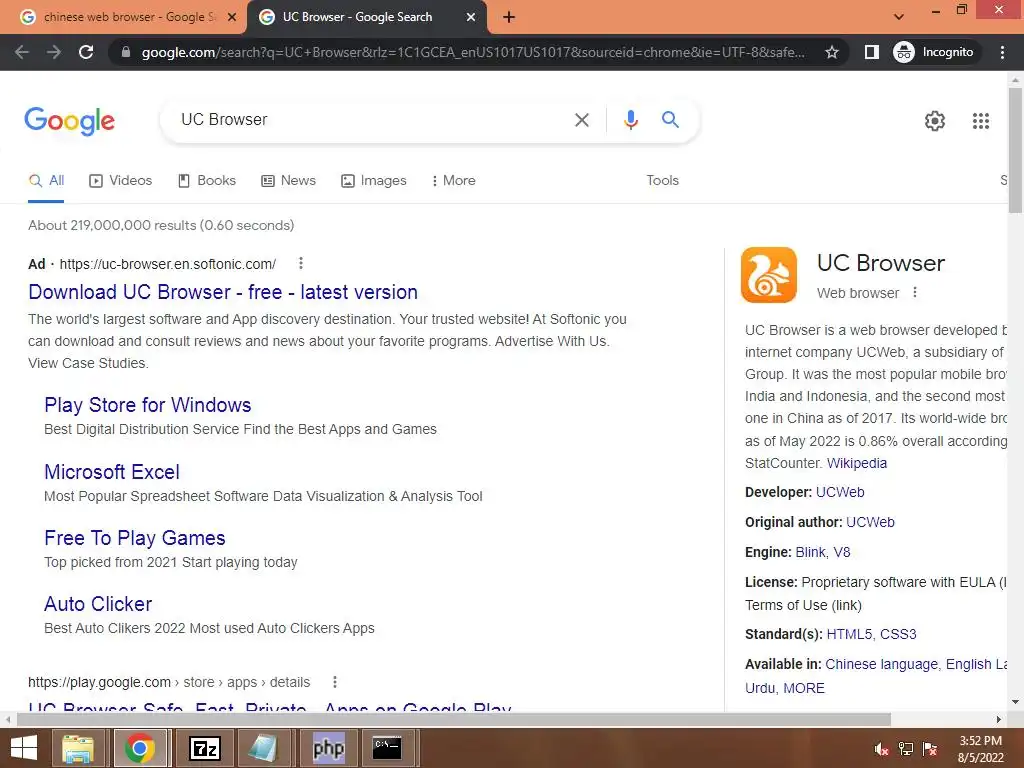Open File Explorer from the taskbar
Viewport: 1024px width, 768px height.
coord(78,748)
